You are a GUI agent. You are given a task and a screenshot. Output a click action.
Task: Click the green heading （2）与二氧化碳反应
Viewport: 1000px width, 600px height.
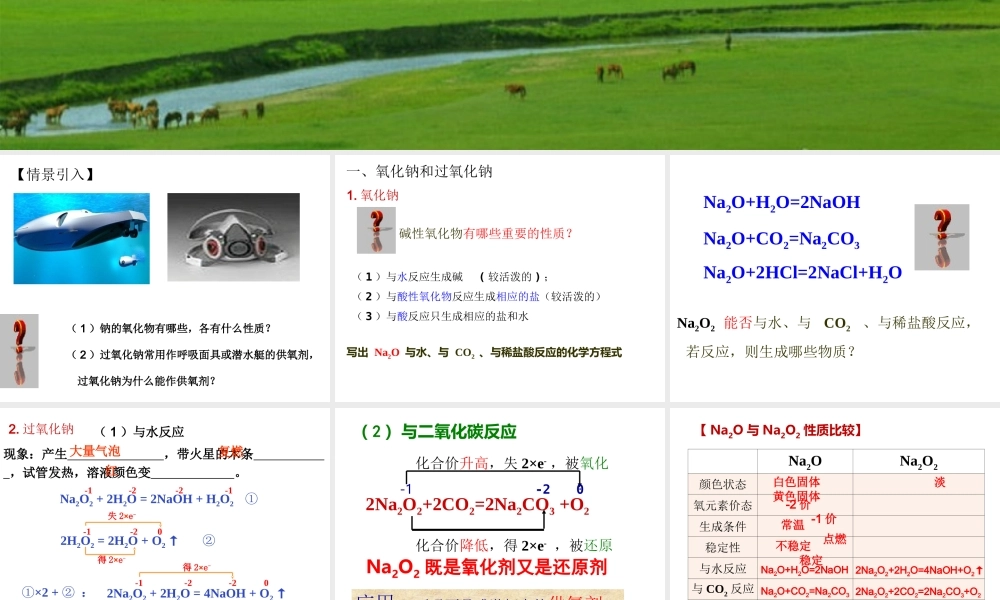[439, 432]
